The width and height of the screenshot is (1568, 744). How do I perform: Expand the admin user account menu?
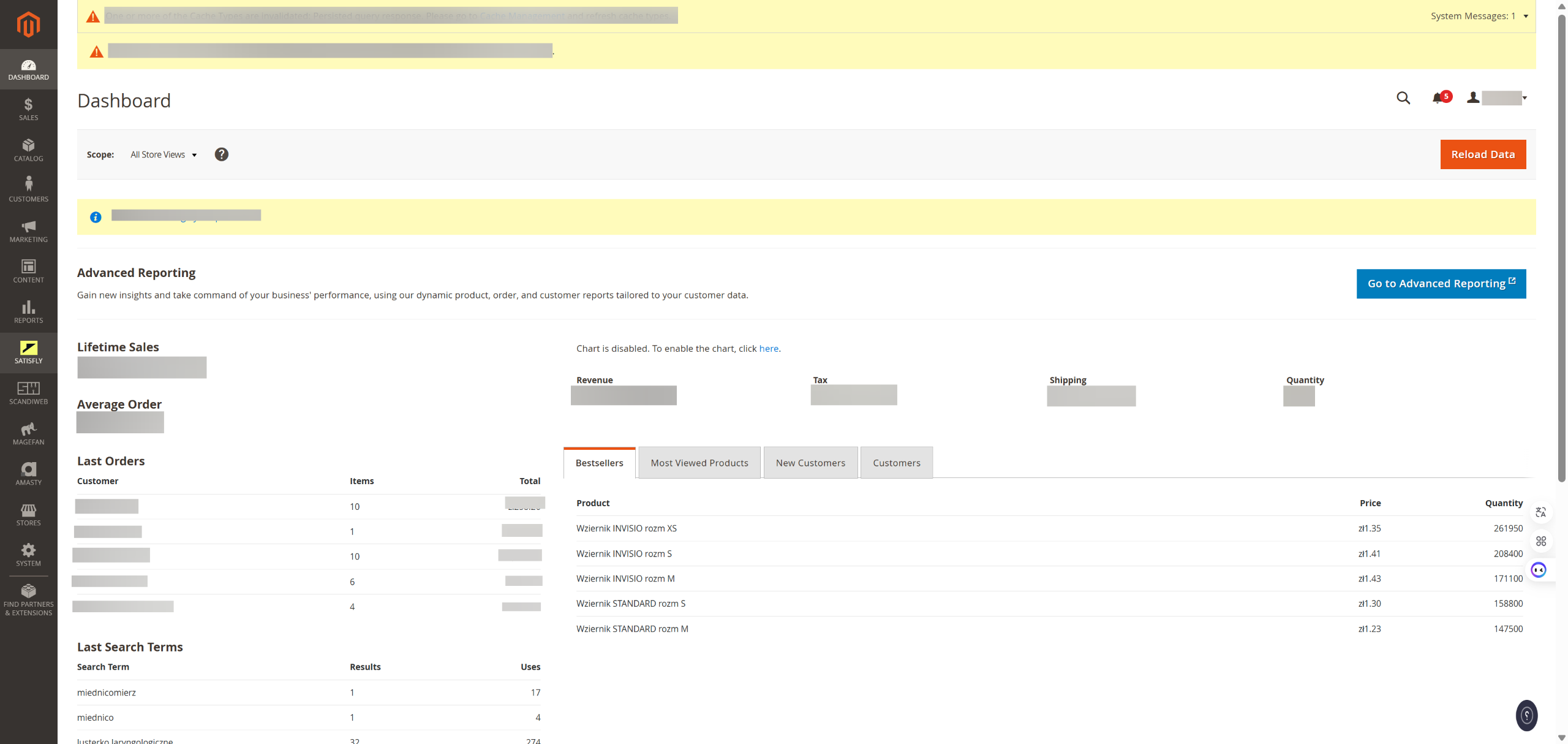pyautogui.click(x=1498, y=98)
